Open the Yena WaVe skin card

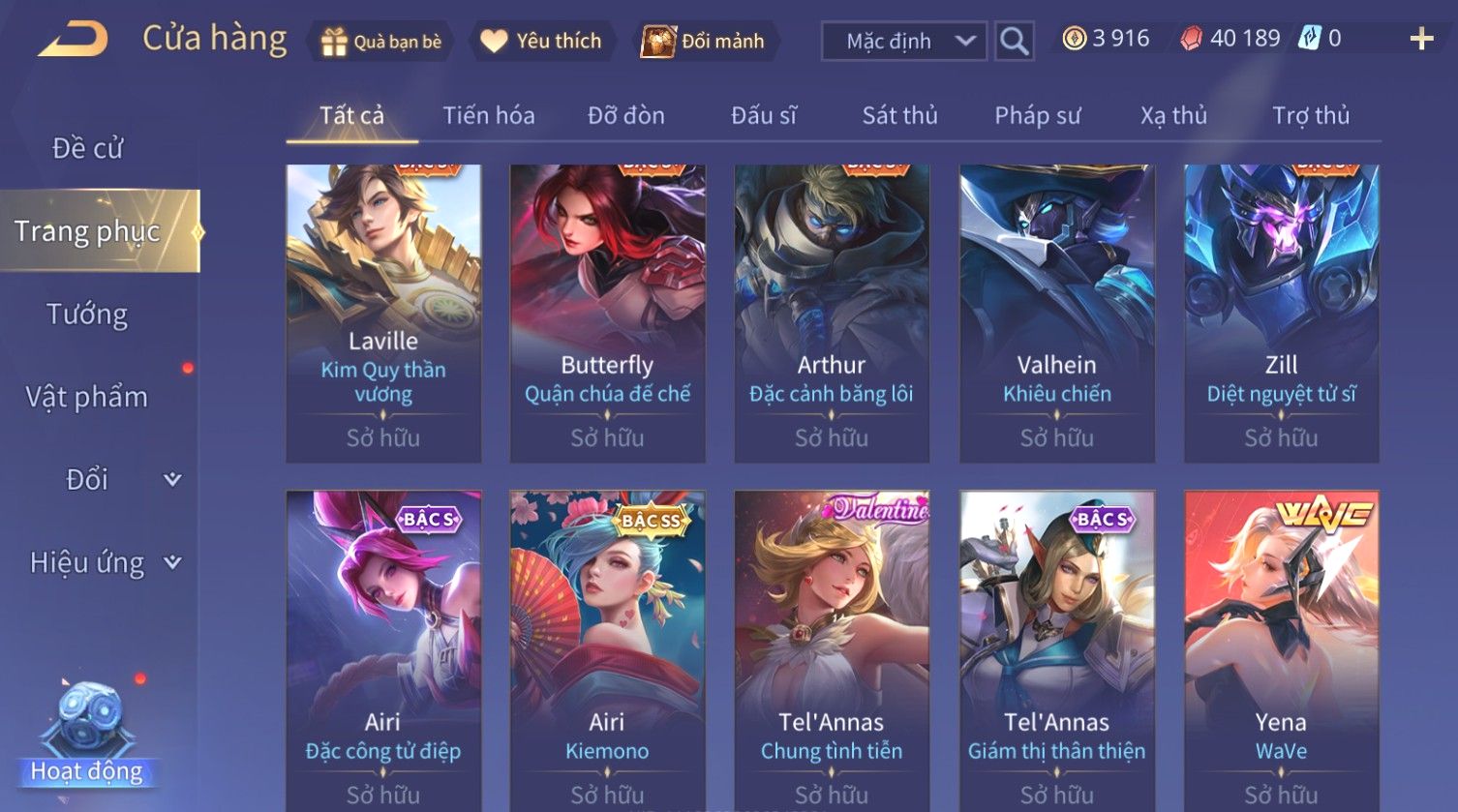click(x=1281, y=650)
